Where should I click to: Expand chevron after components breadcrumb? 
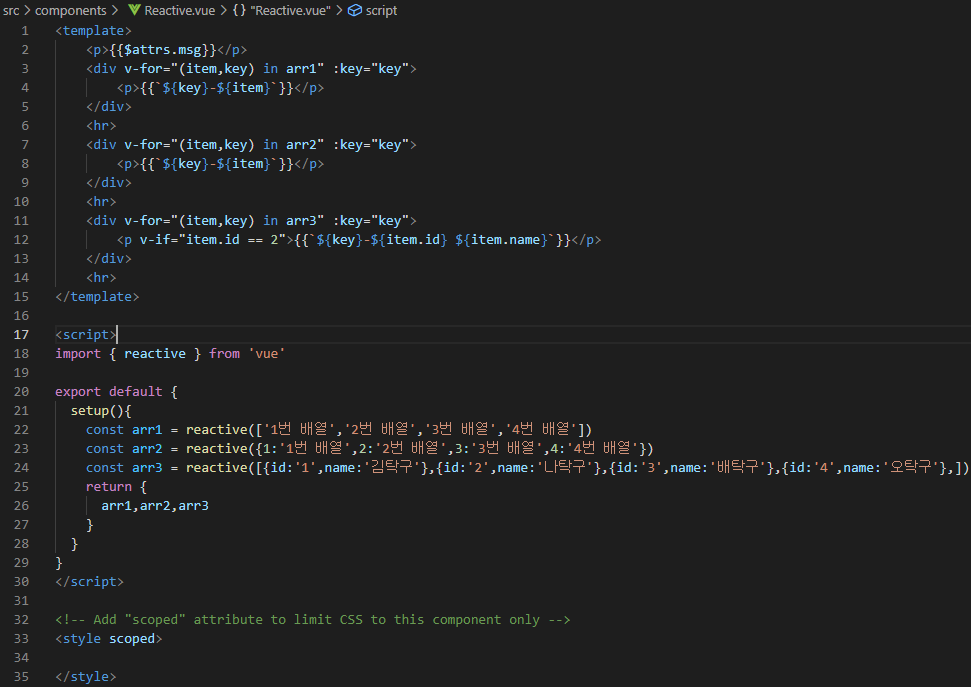(x=115, y=11)
